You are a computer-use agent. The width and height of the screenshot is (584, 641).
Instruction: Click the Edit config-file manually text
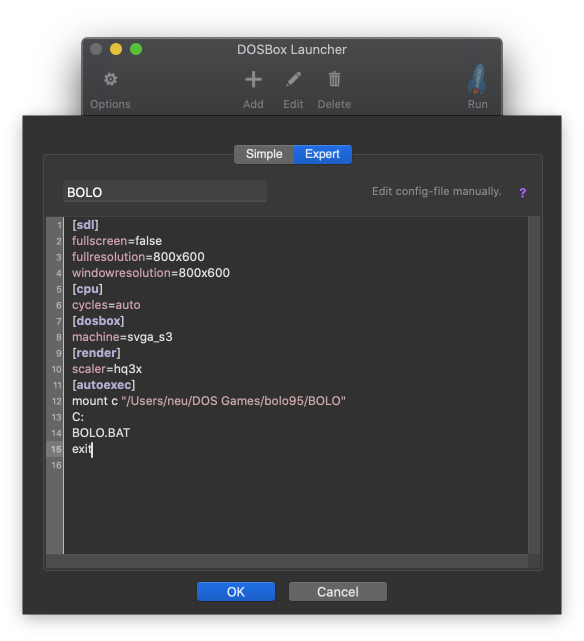[x=436, y=191]
